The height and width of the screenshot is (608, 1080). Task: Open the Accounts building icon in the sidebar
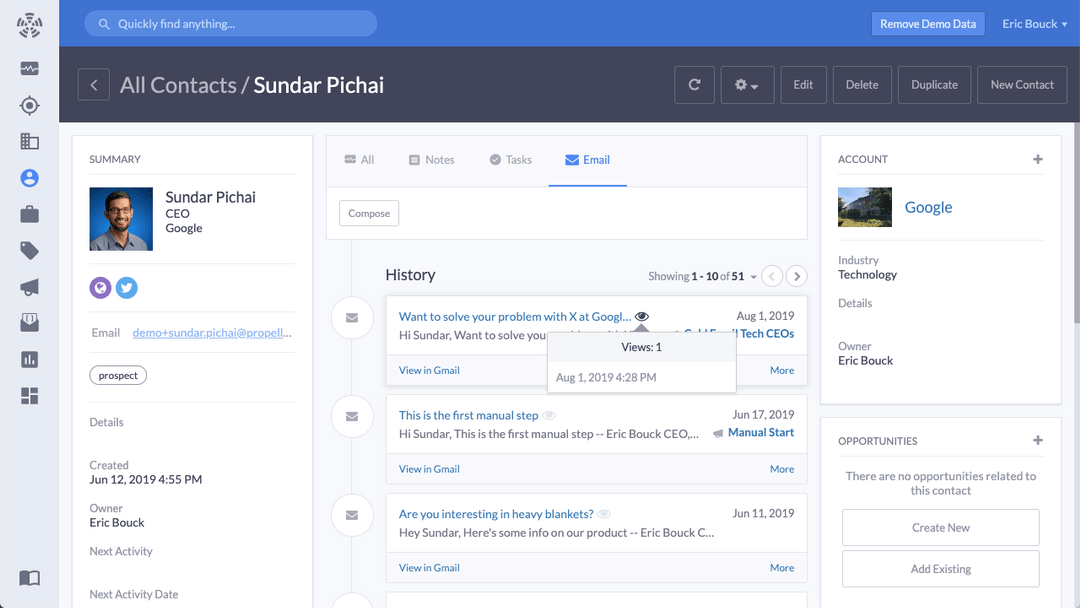pyautogui.click(x=29, y=141)
